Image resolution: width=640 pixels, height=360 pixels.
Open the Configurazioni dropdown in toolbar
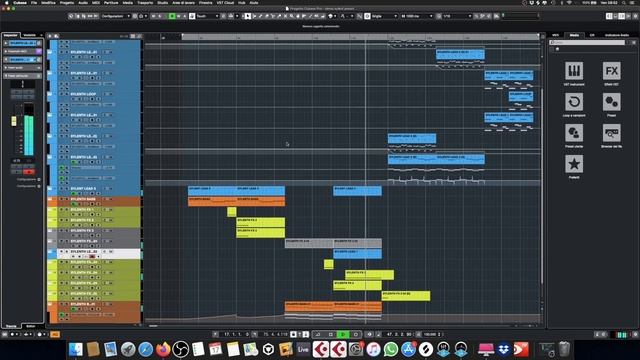(x=116, y=16)
